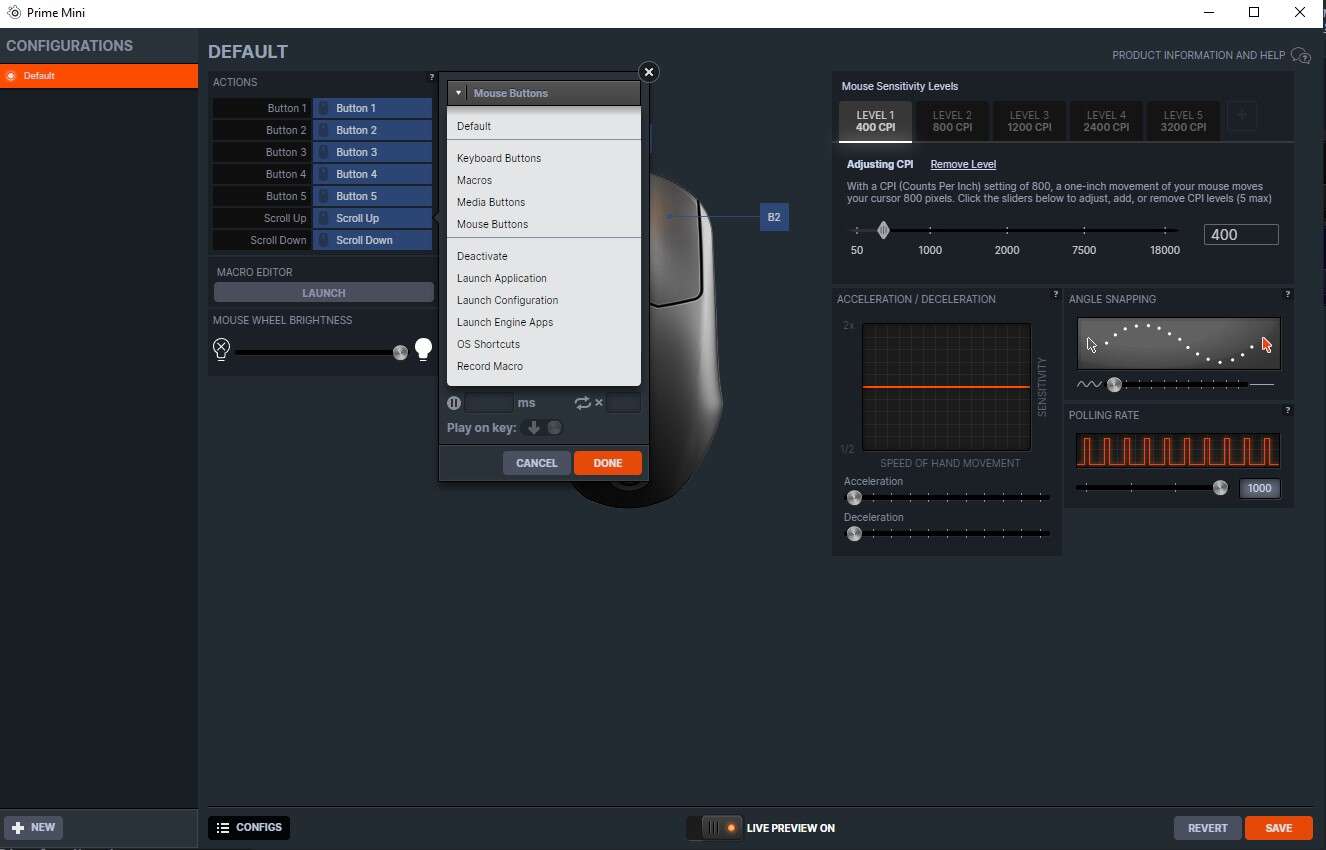Close the button action popup with X

click(x=648, y=72)
